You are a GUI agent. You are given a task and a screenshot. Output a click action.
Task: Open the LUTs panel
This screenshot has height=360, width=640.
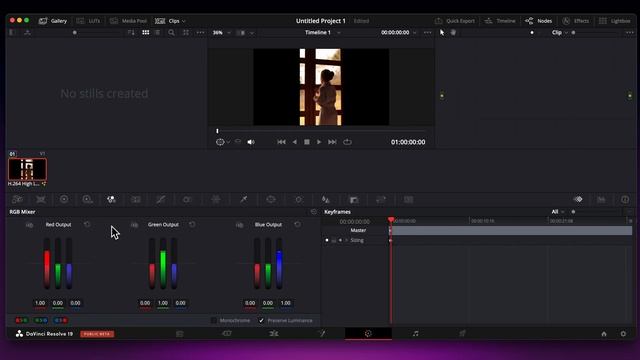88,21
